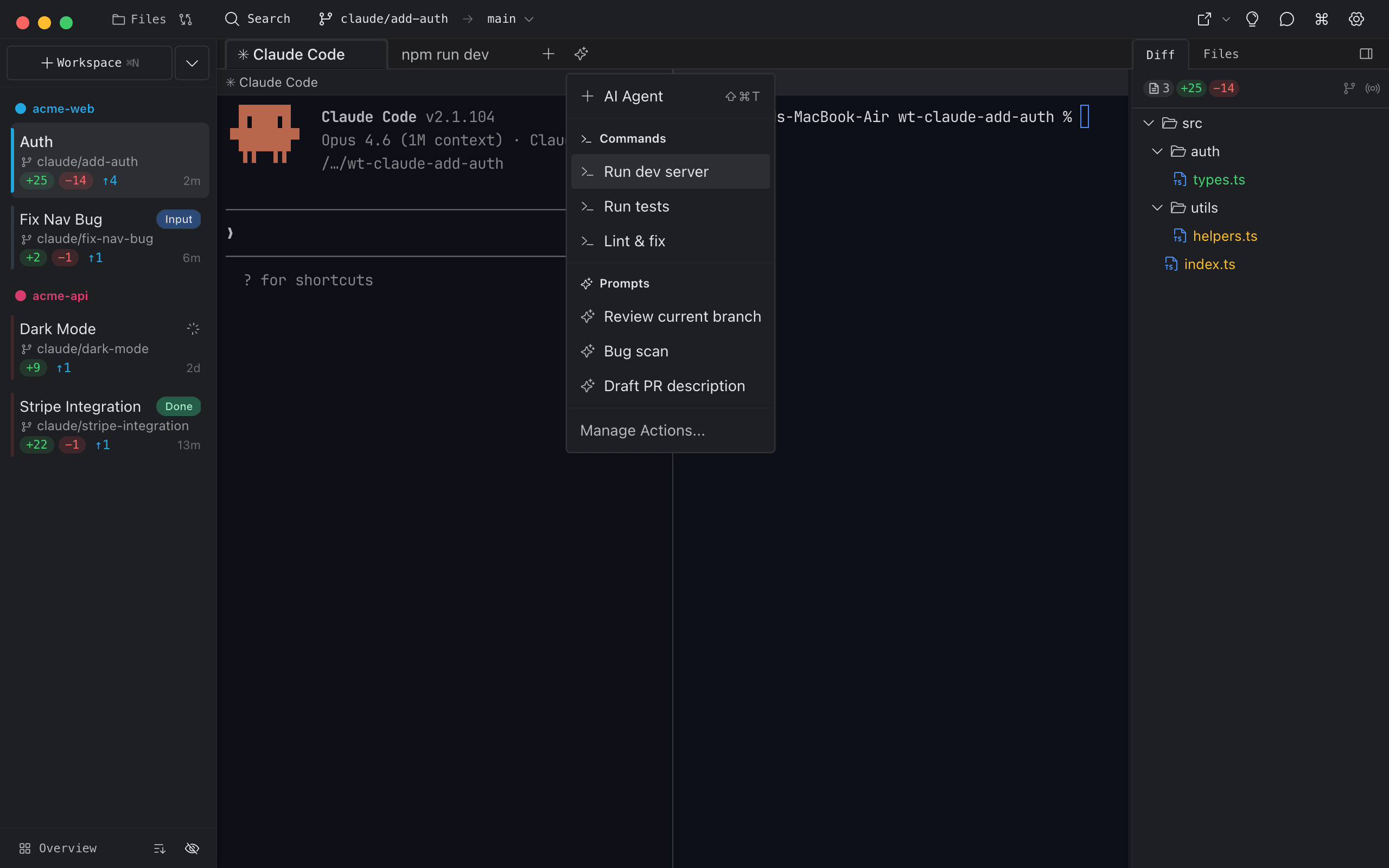Click the sparkle actions icon in tab bar
This screenshot has height=868, width=1389.
(x=582, y=54)
